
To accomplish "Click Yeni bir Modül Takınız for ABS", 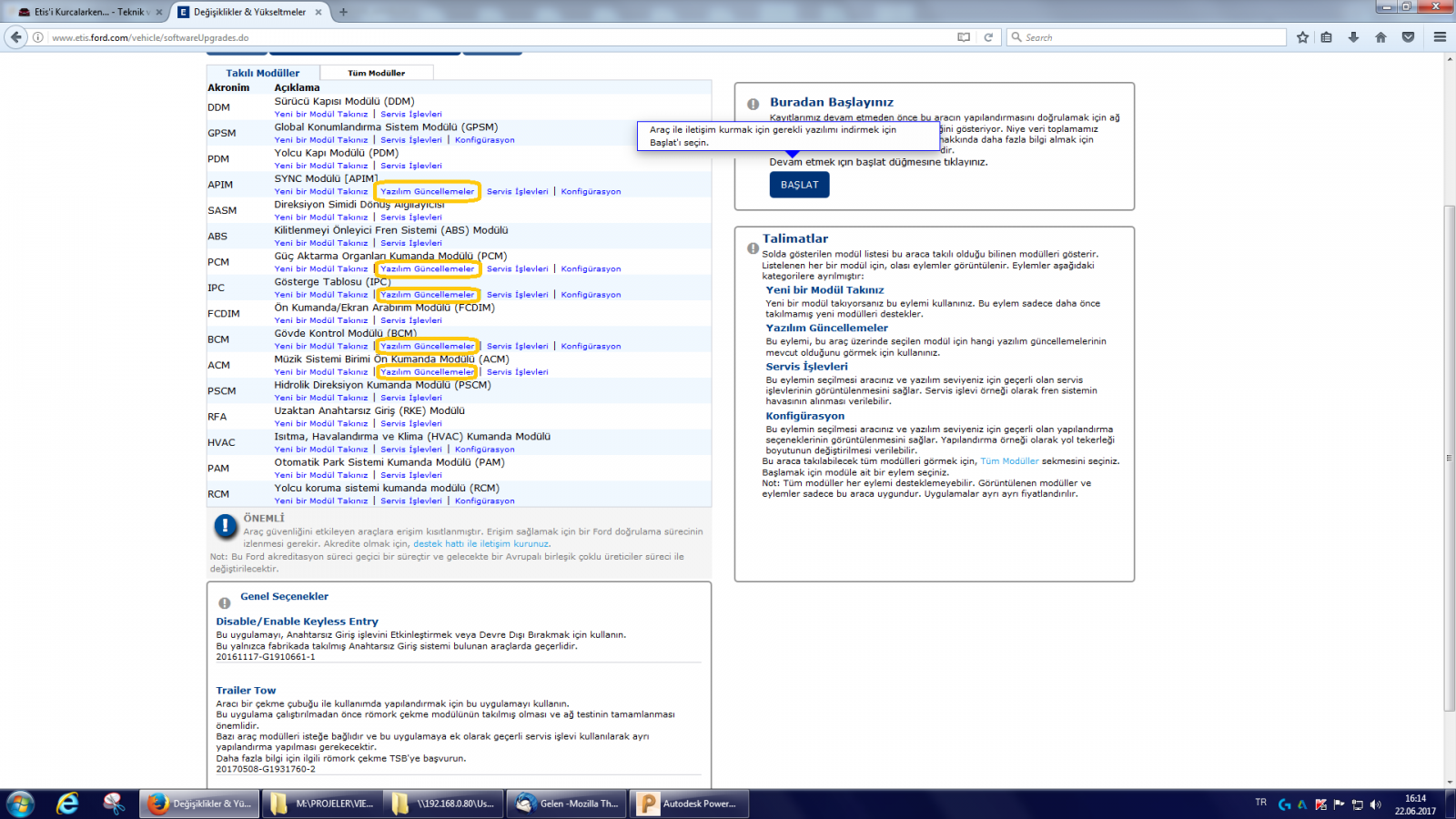I will (x=321, y=243).
